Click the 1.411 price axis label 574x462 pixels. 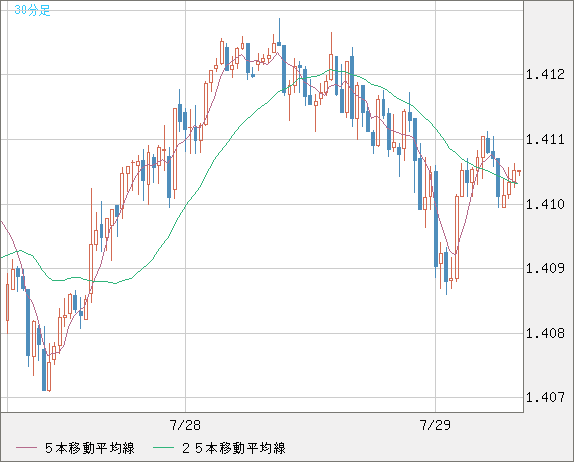545,139
